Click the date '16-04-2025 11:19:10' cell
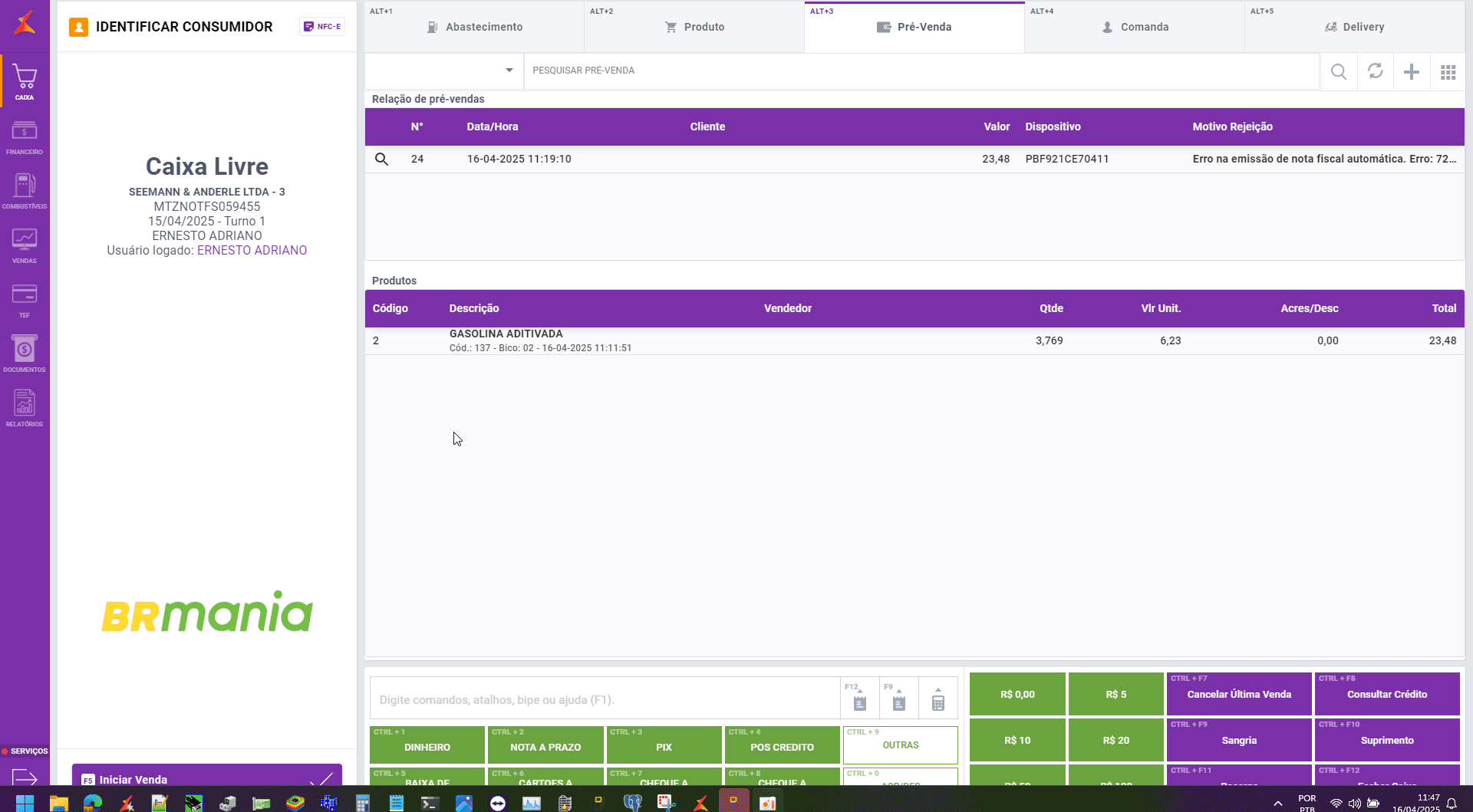This screenshot has width=1473, height=812. tap(519, 159)
